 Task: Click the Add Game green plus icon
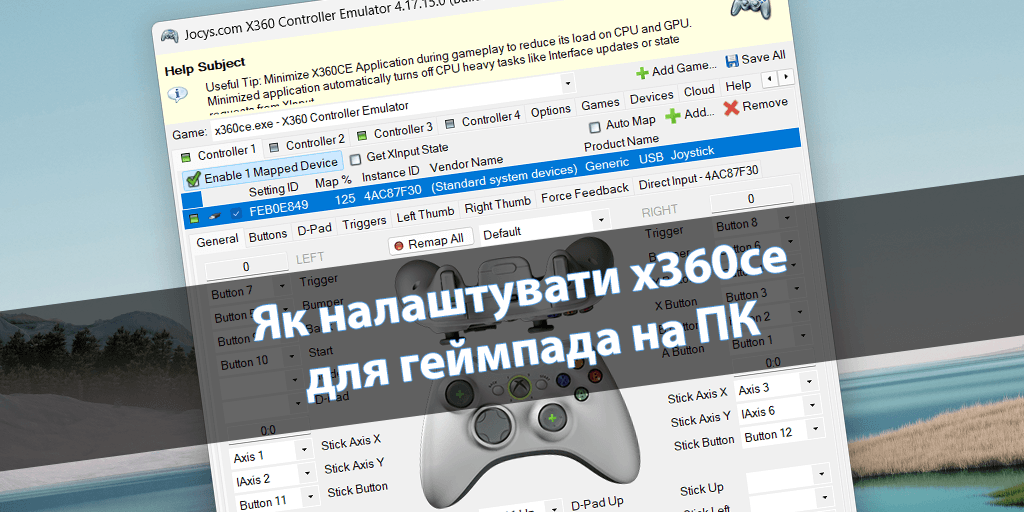[x=642, y=72]
